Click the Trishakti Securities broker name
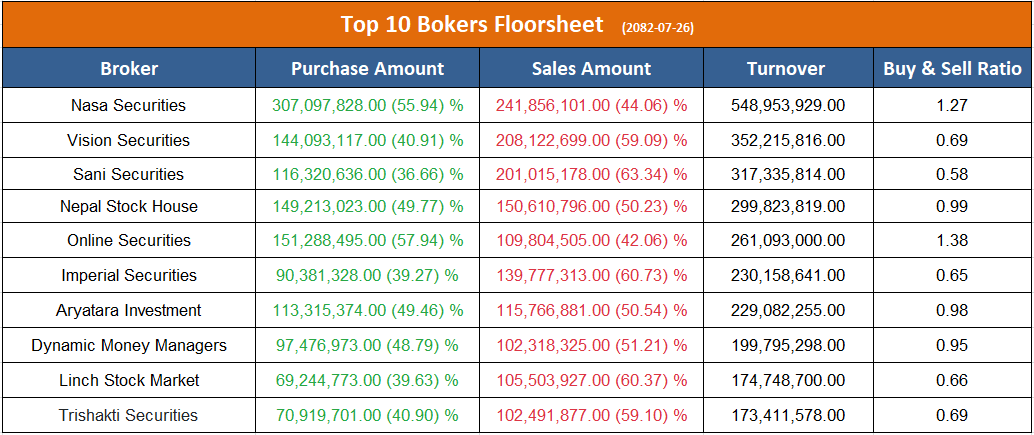Viewport: 1034px width, 435px height. click(129, 415)
